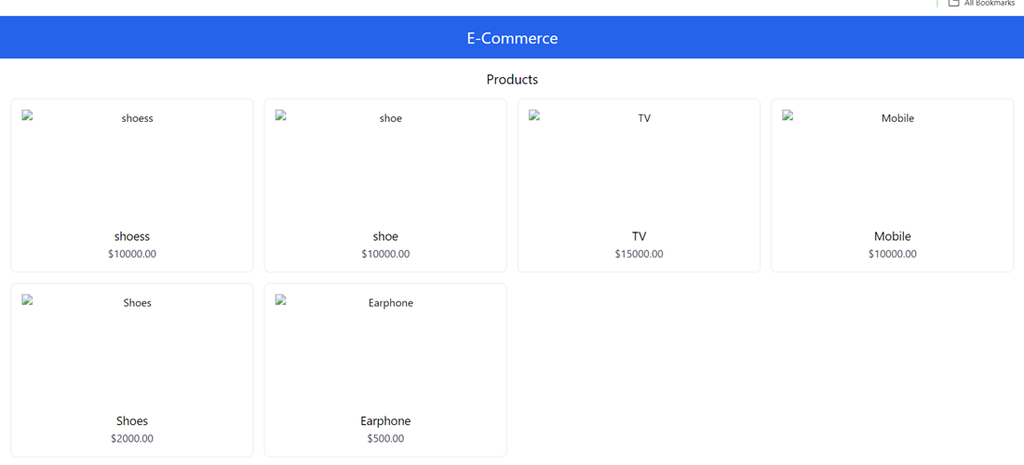Open the Shoes product title
This screenshot has width=1024, height=465.
tap(132, 421)
